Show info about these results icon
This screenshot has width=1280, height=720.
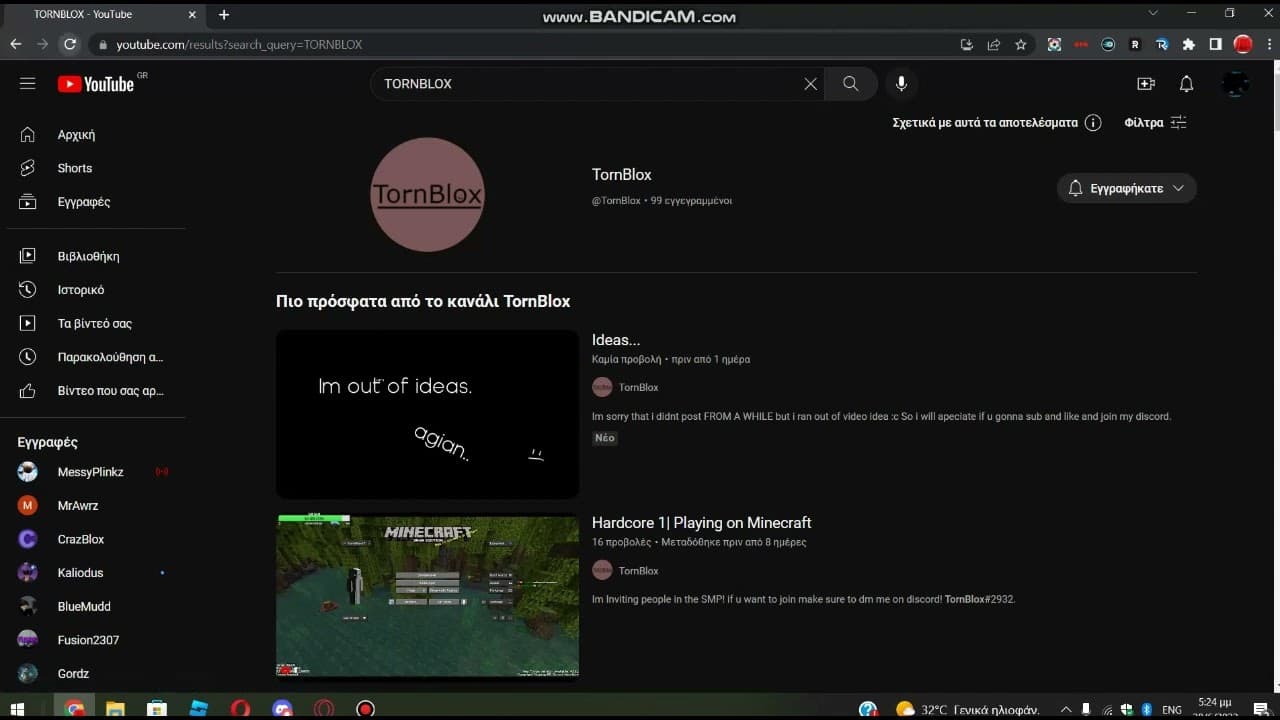click(x=1093, y=123)
